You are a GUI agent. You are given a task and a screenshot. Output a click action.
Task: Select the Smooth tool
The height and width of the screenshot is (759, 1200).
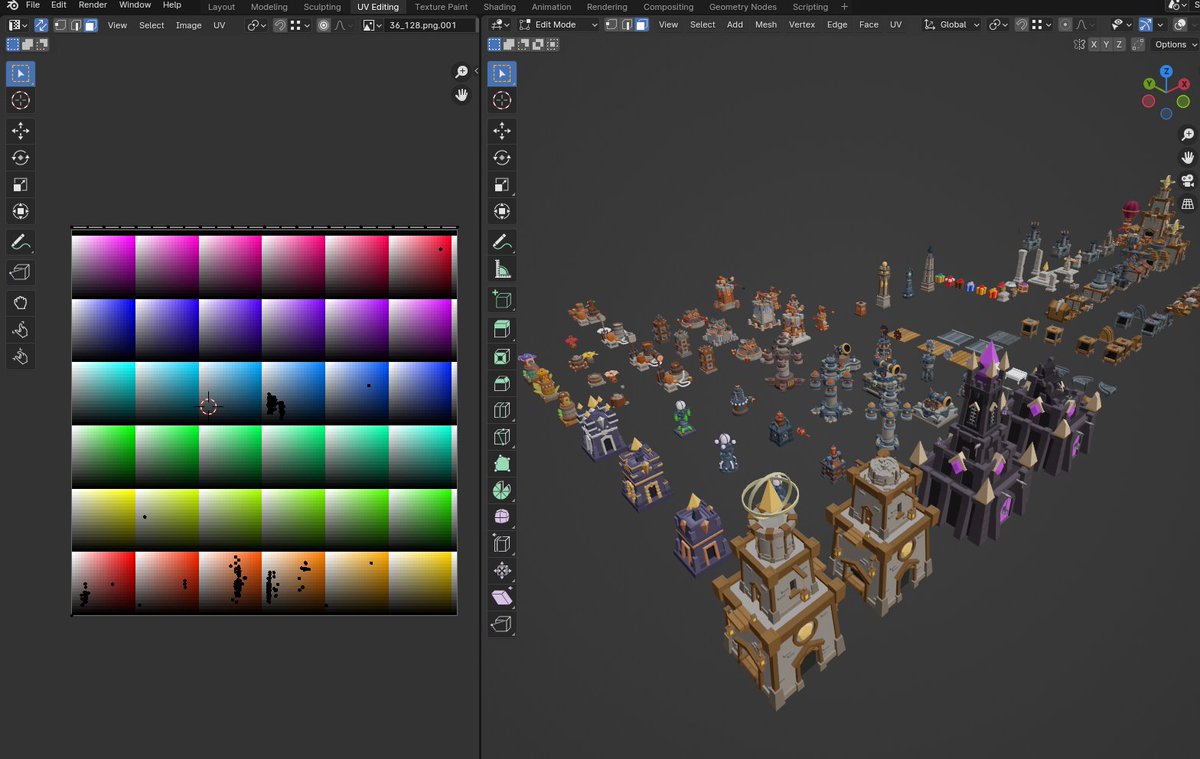click(502, 517)
